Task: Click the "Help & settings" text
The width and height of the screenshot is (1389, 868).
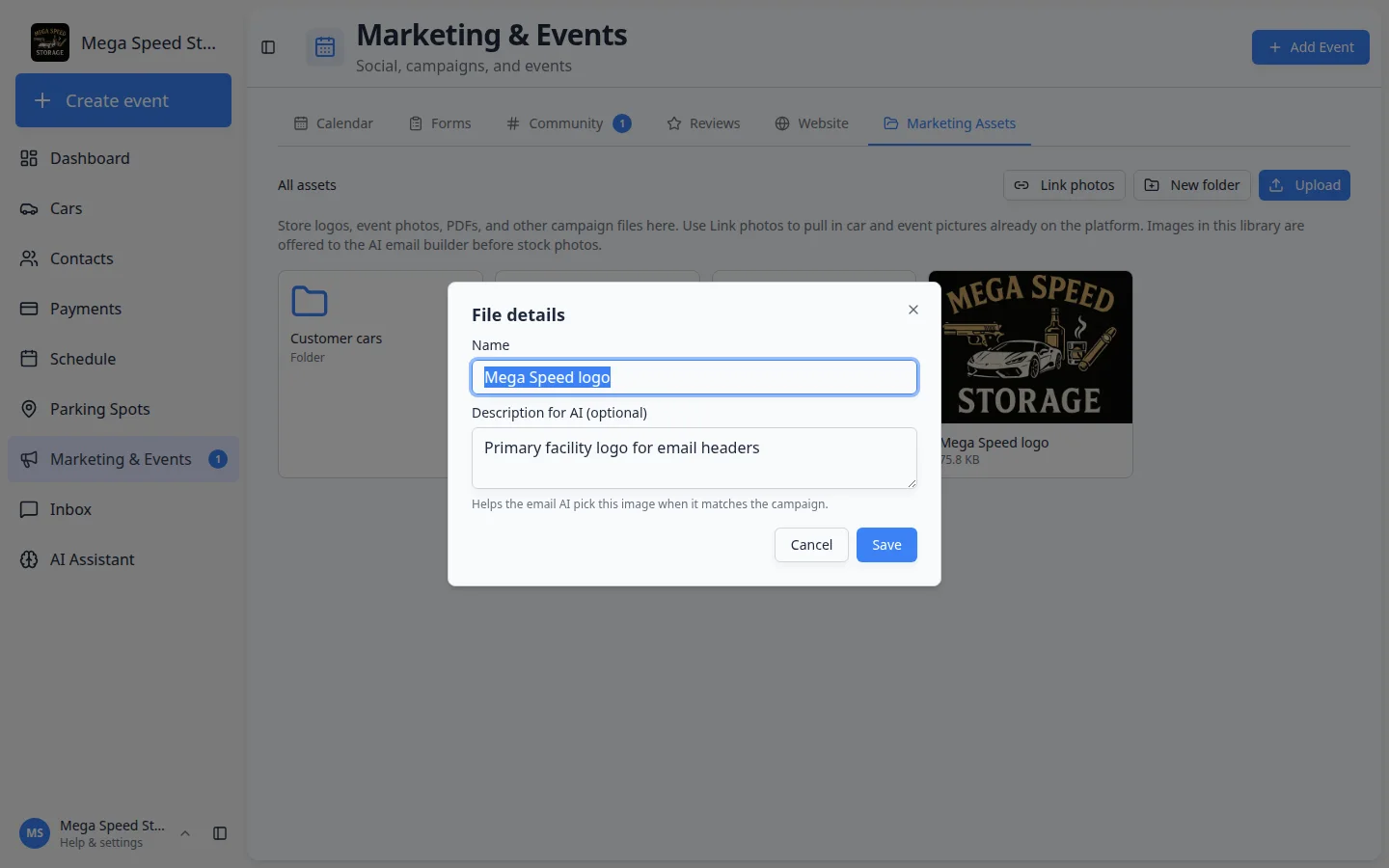Action: (101, 843)
